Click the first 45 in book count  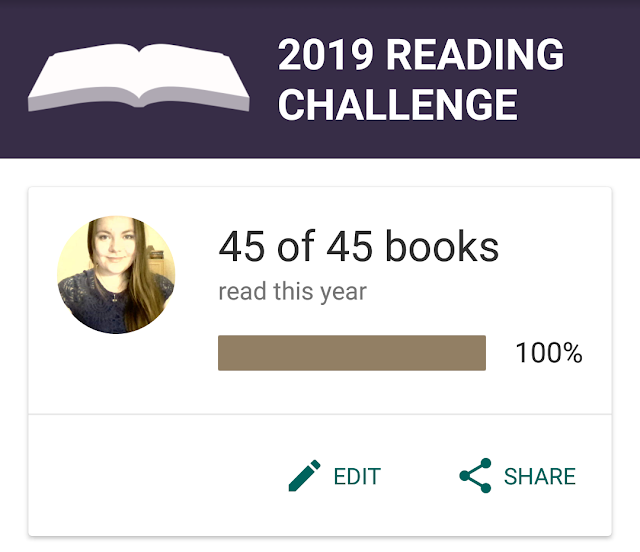[242, 246]
